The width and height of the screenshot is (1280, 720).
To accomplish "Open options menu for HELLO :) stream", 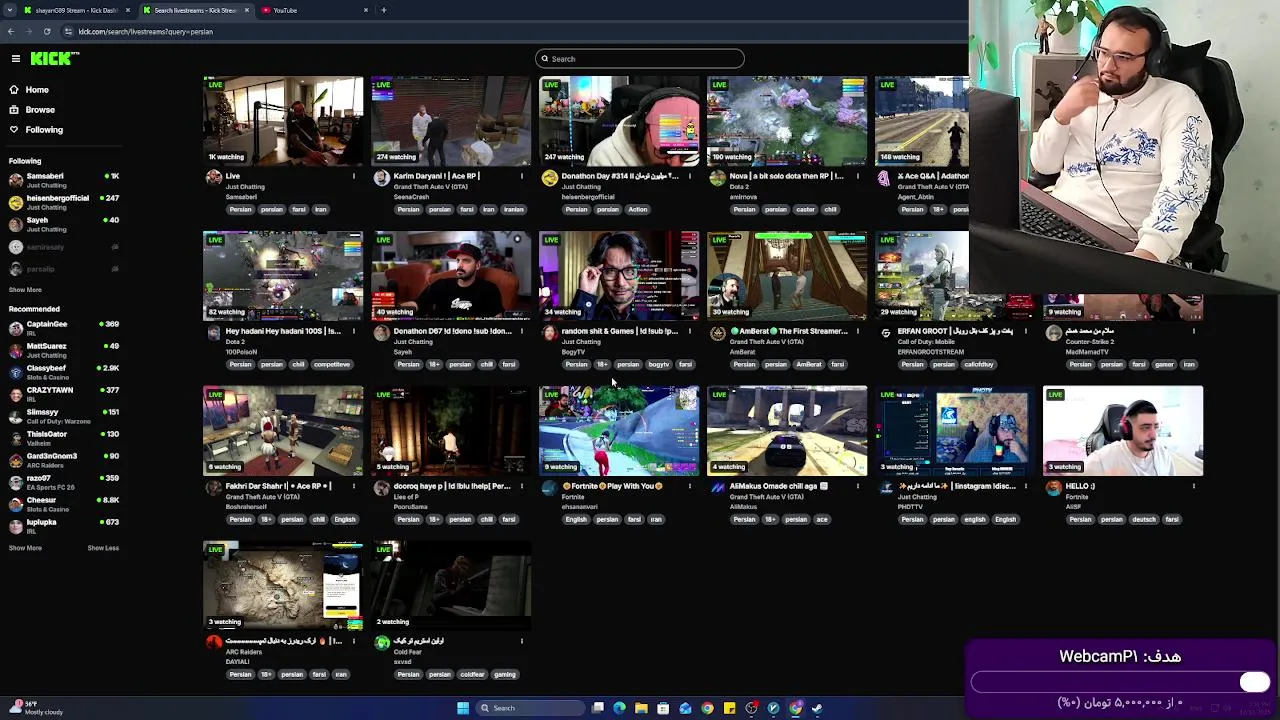I will coord(1194,486).
